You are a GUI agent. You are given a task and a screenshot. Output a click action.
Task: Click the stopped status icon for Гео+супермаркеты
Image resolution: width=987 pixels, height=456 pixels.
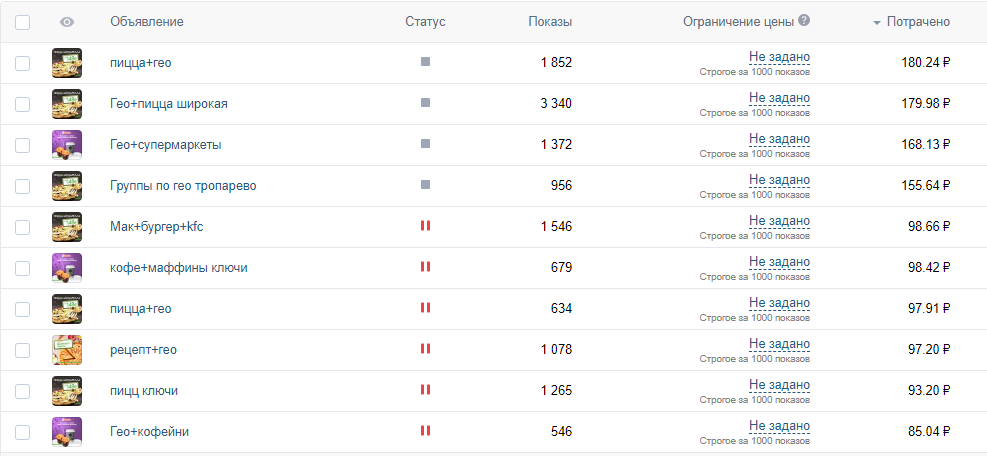point(425,144)
